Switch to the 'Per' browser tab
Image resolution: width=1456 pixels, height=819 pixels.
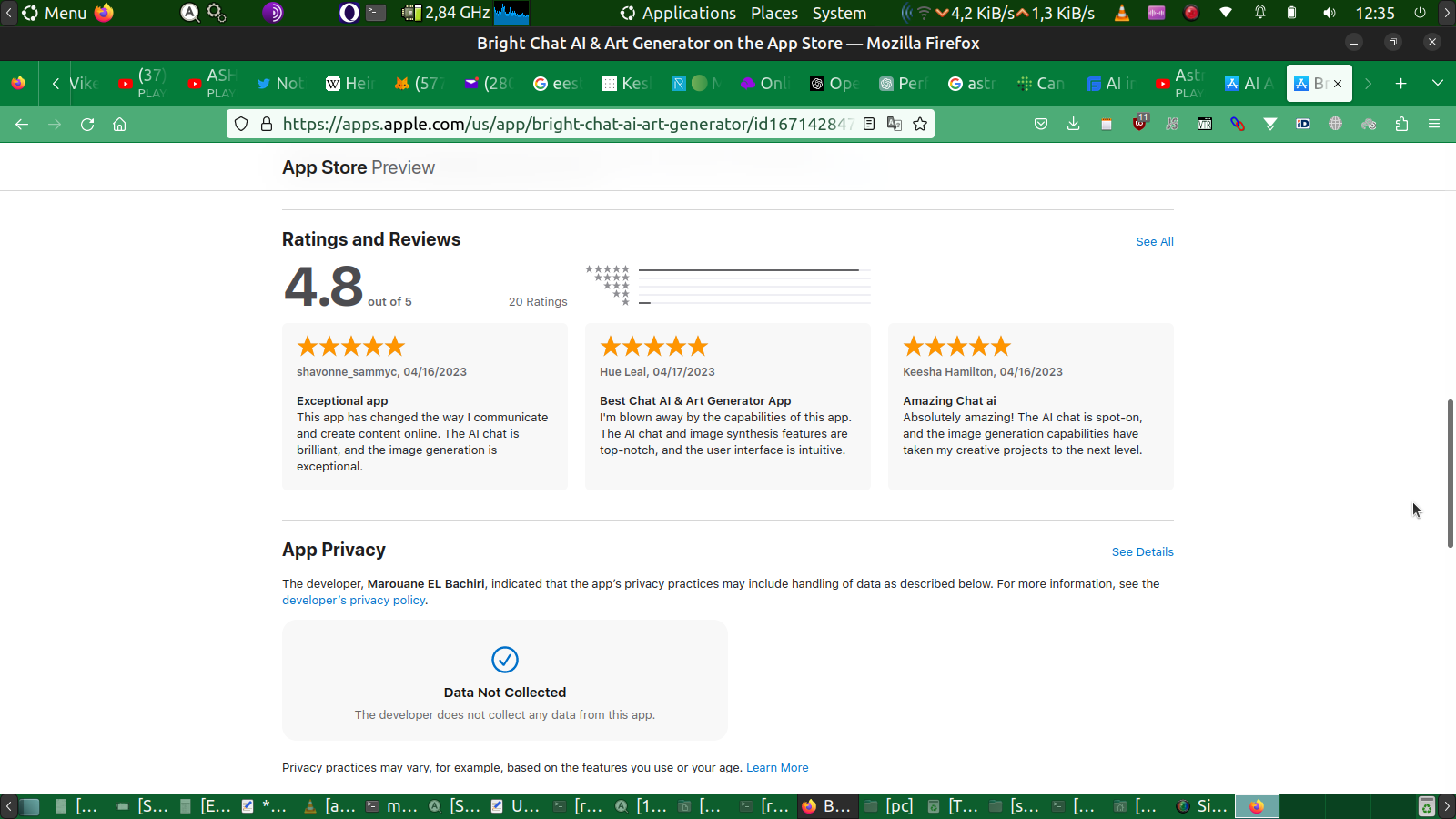tap(903, 84)
